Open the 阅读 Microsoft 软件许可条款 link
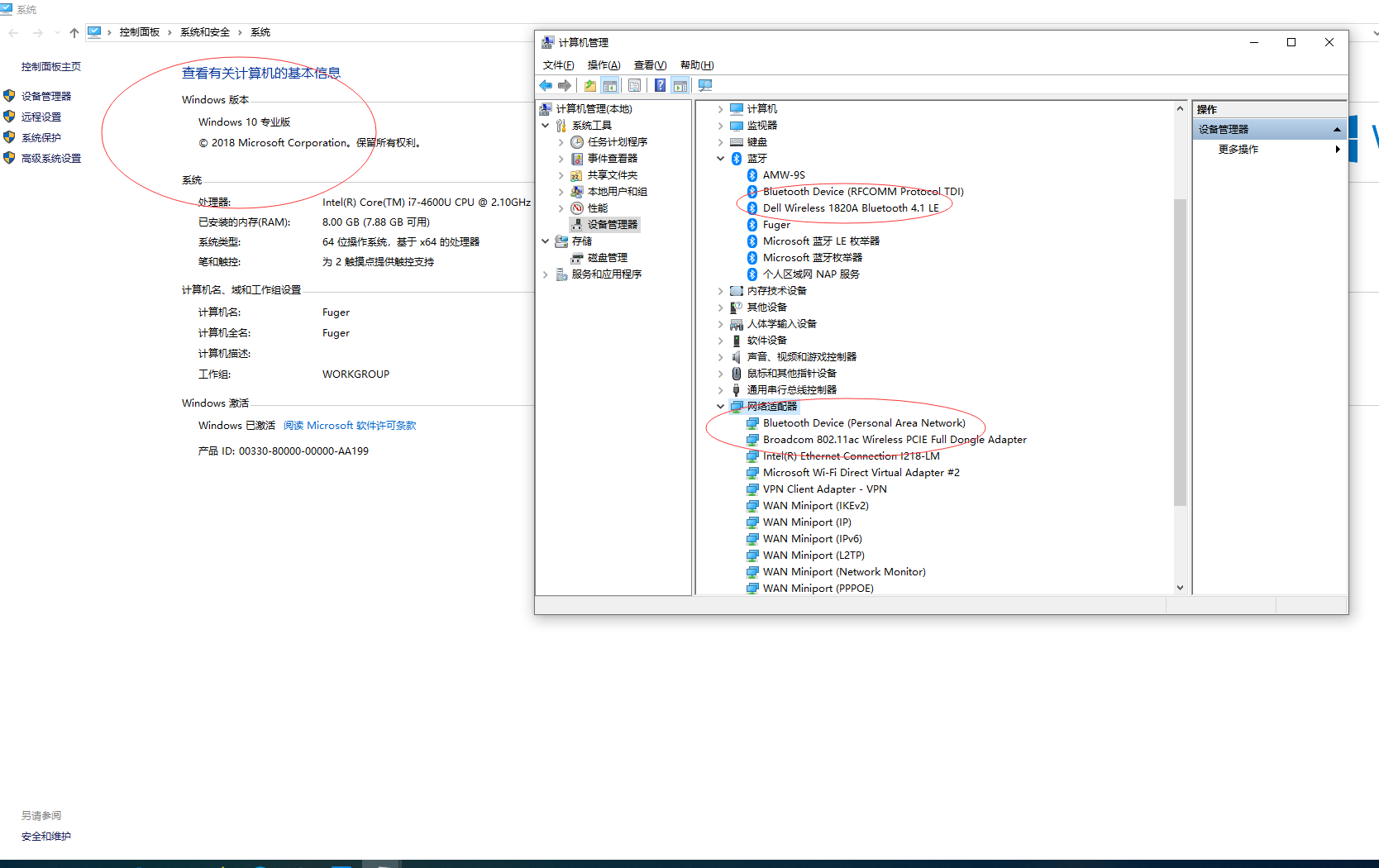This screenshot has height=868, width=1379. [350, 425]
